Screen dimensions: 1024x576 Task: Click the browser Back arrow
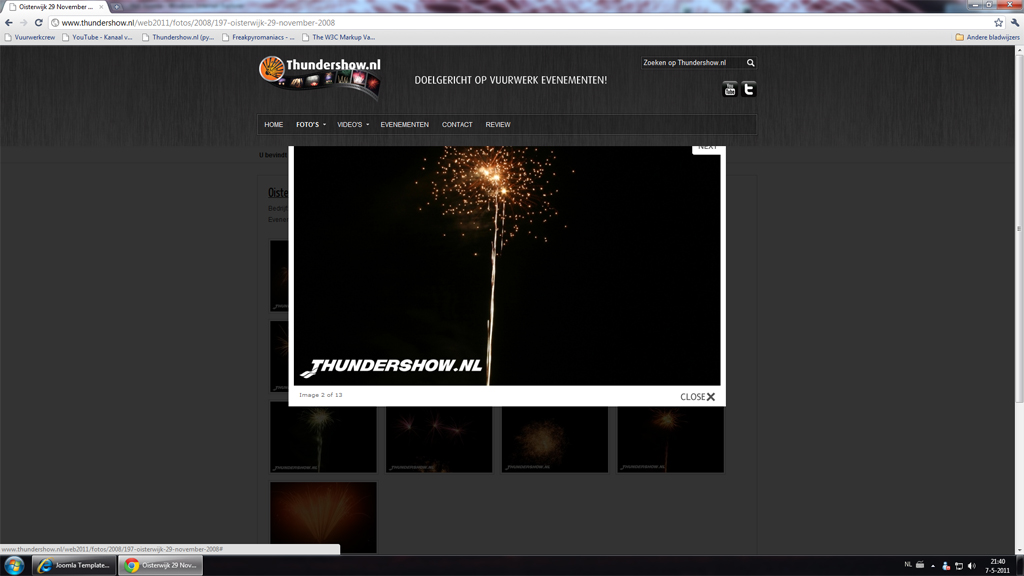coord(8,22)
